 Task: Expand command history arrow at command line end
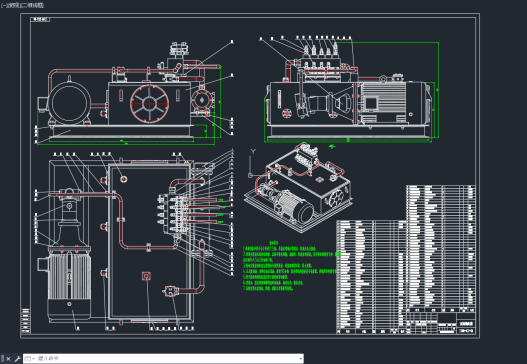(x=300, y=359)
